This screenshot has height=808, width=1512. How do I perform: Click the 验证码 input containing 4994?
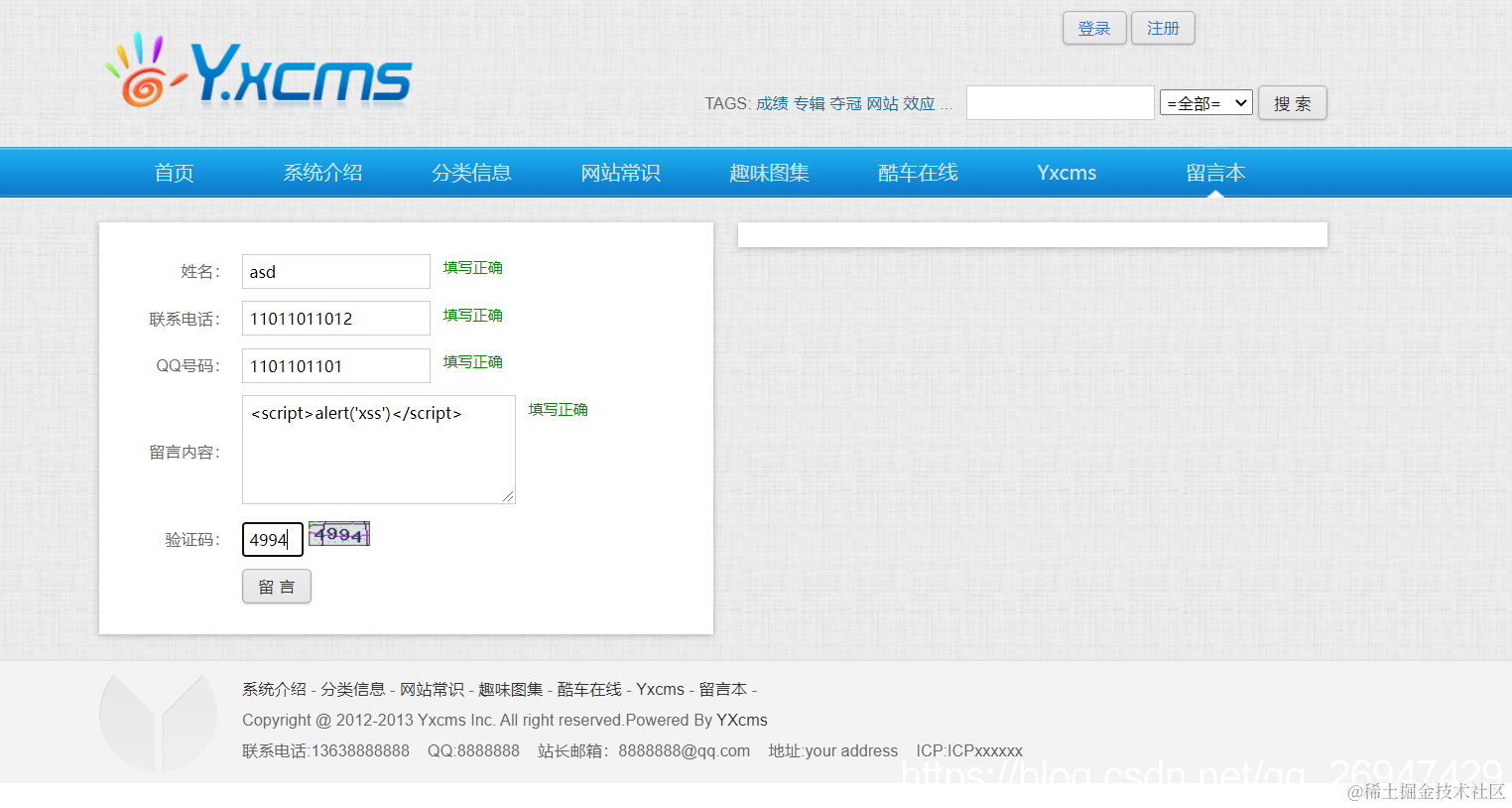point(273,540)
